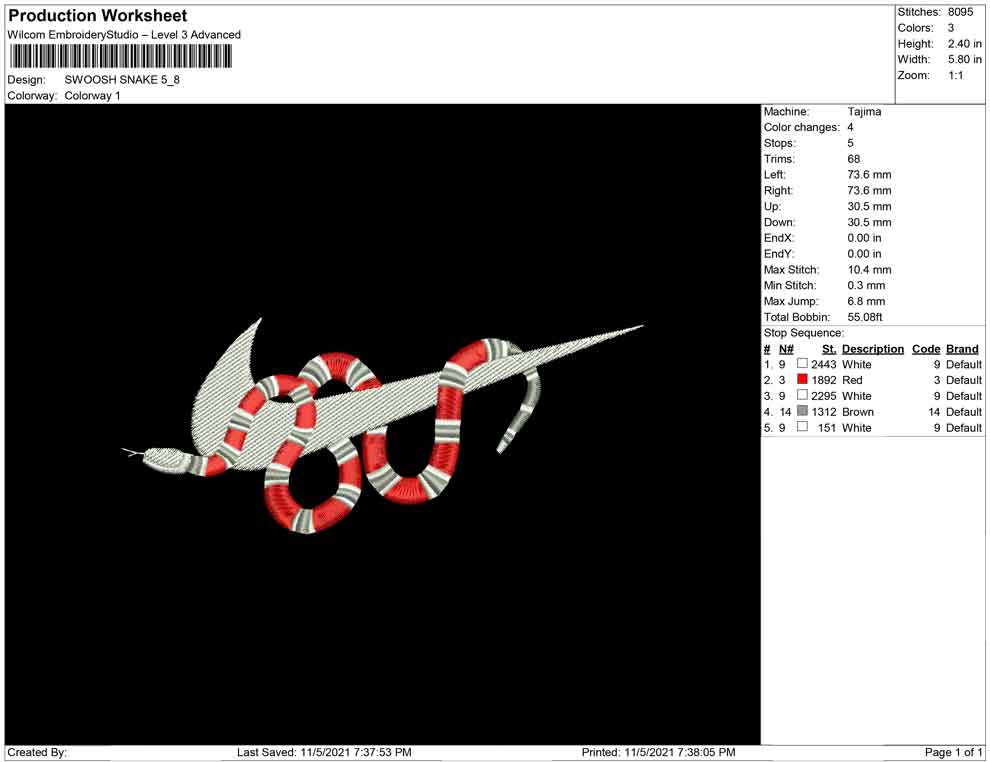990x762 pixels.
Task: Click the swoosh snake embroidery preview
Action: [x=382, y=424]
